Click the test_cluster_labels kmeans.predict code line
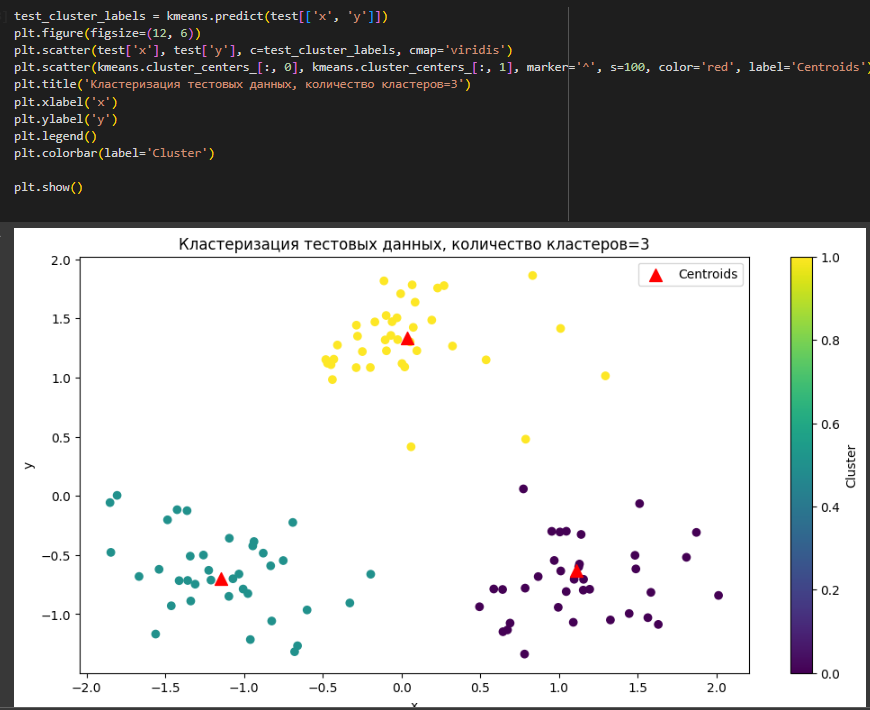870x710 pixels. 201,17
